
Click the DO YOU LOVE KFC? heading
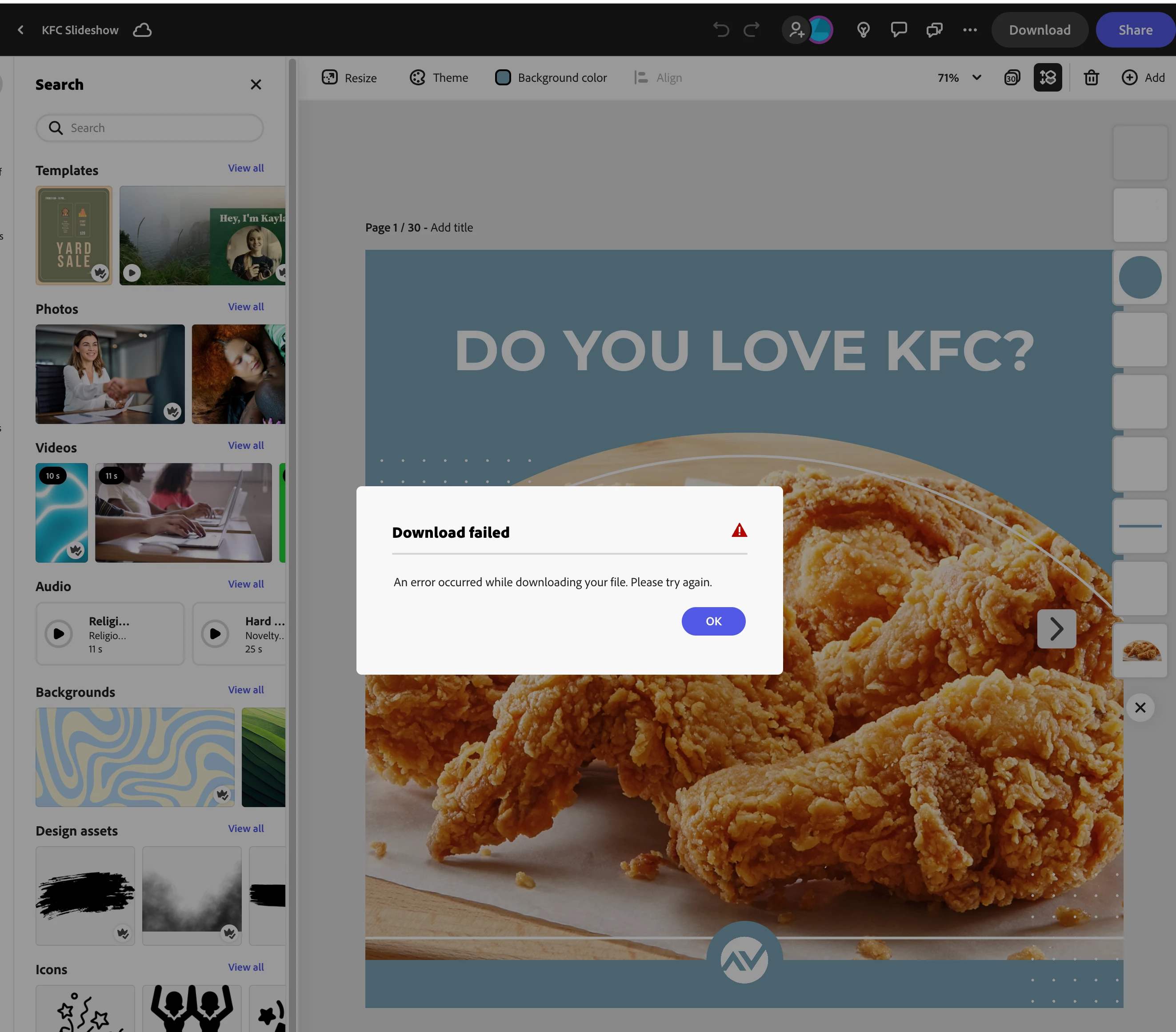pos(744,350)
